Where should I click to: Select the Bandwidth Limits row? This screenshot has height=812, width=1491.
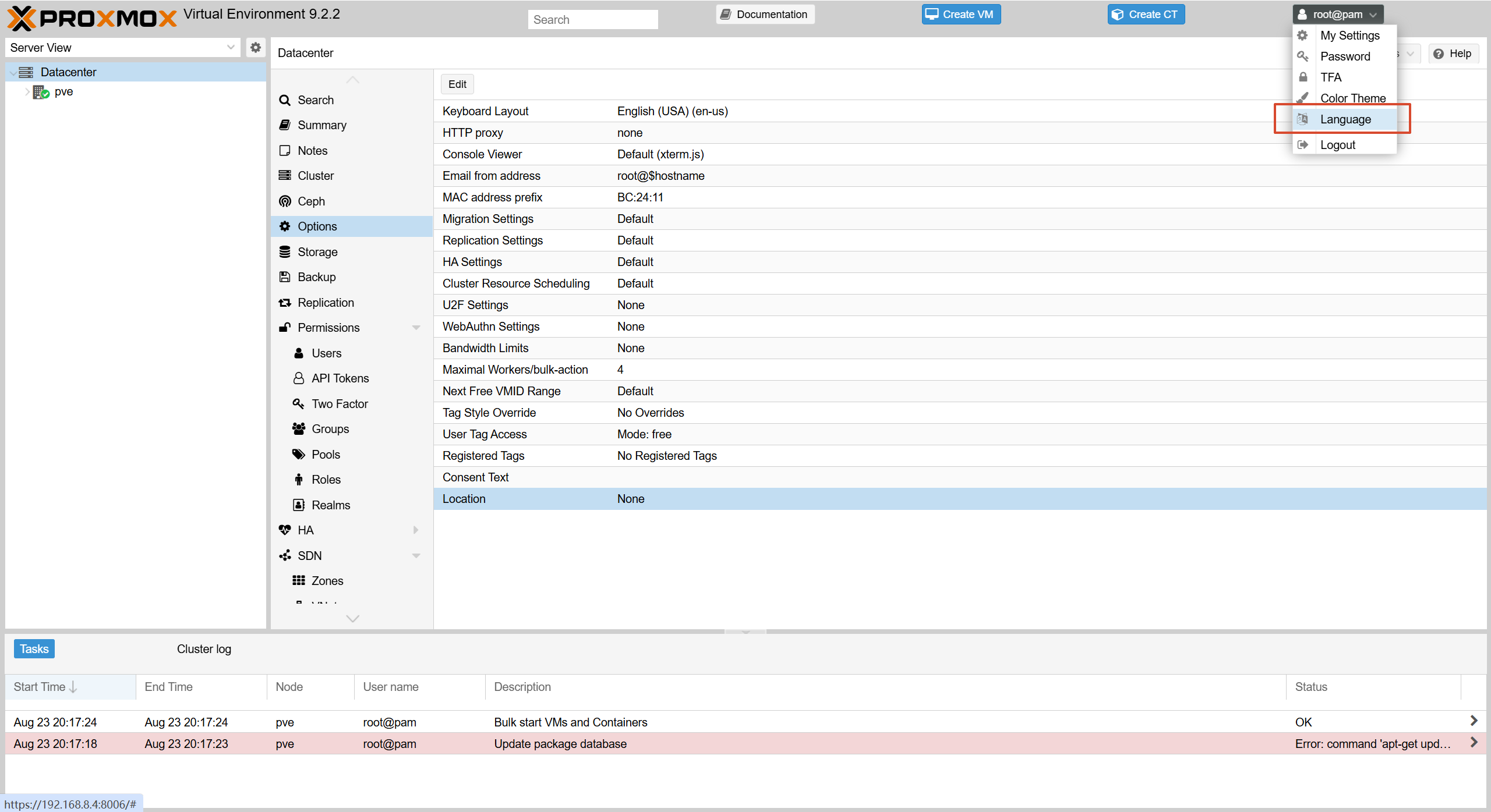point(960,348)
